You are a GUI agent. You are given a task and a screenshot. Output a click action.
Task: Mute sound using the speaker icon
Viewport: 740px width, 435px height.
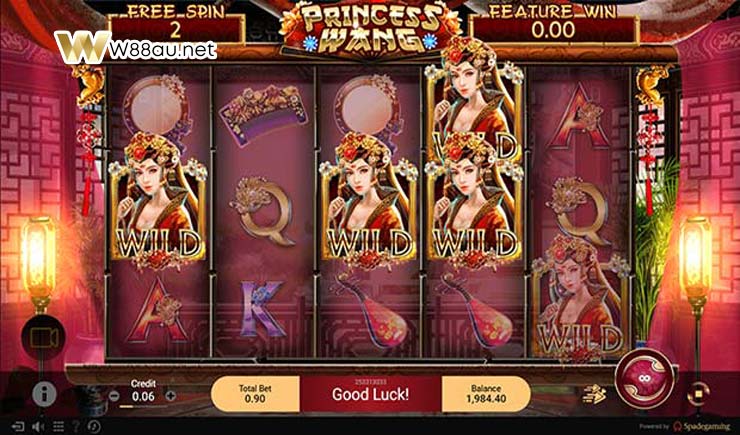point(38,427)
